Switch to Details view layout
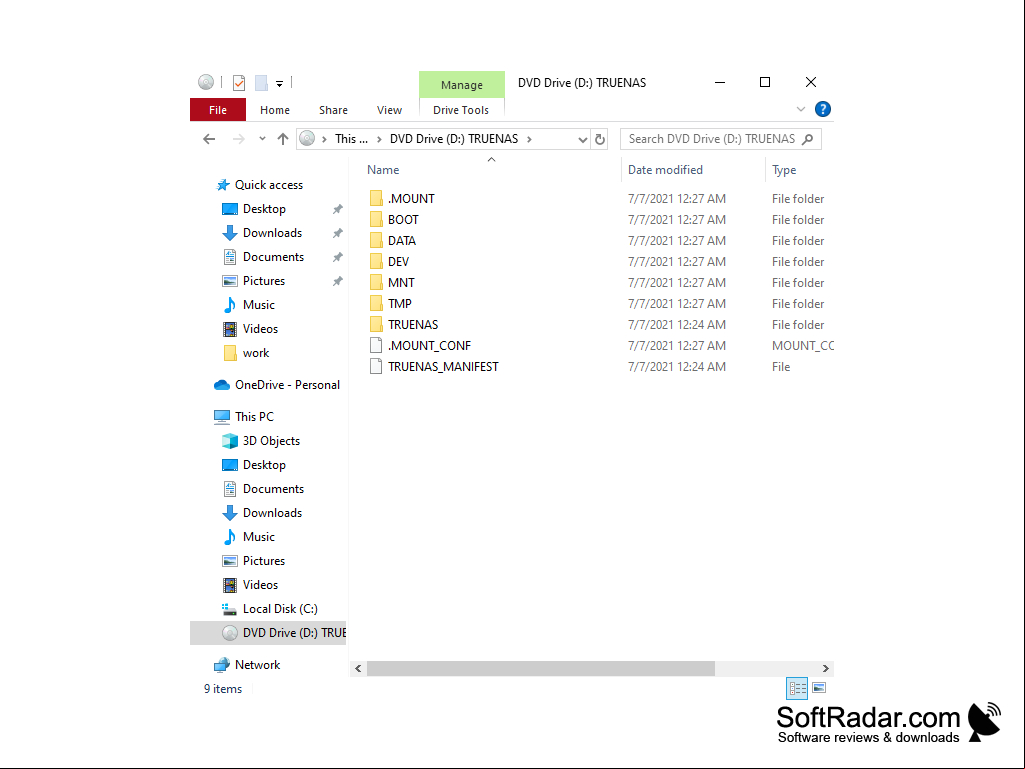 point(797,688)
